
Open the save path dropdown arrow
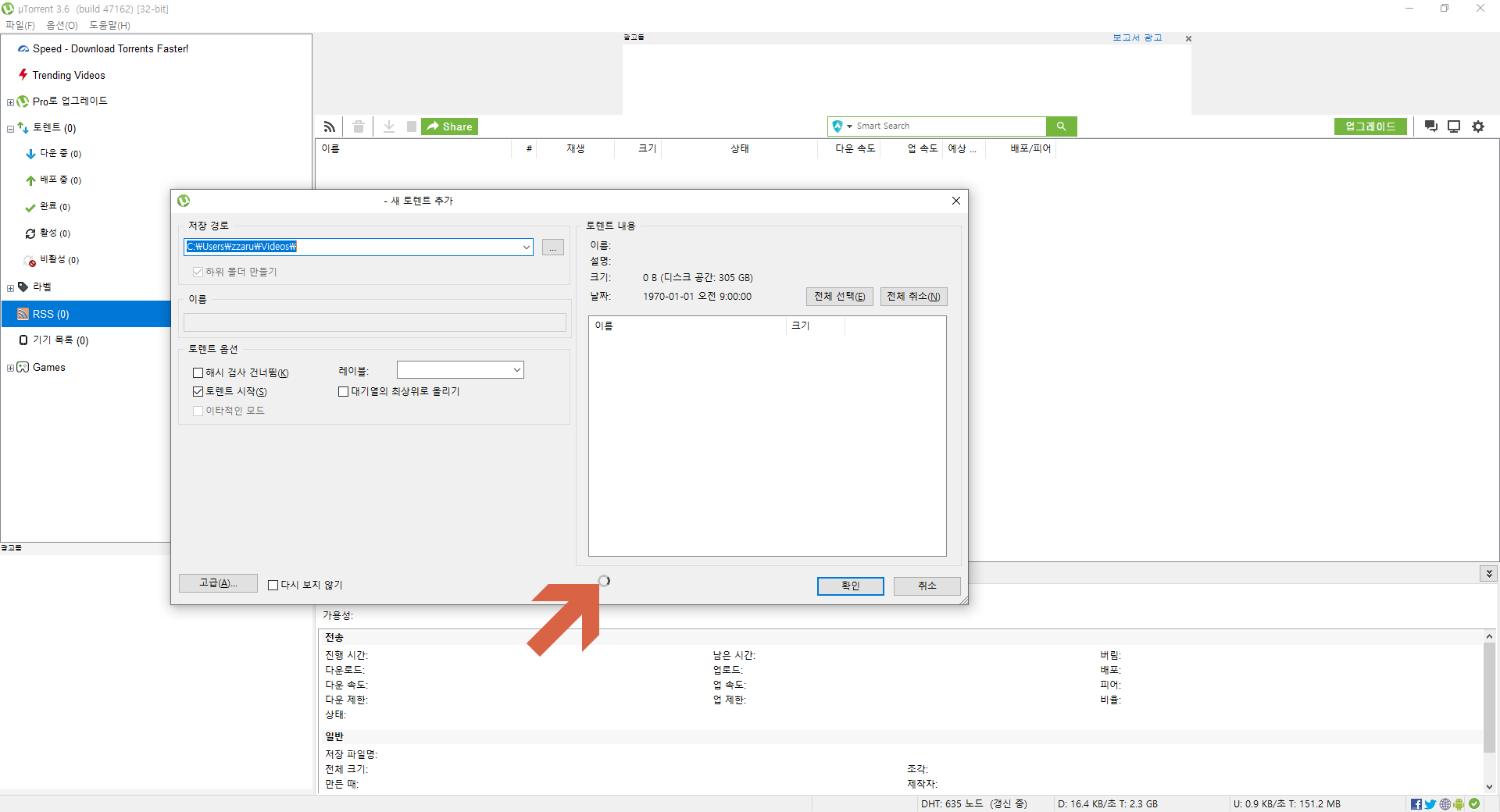tap(526, 247)
